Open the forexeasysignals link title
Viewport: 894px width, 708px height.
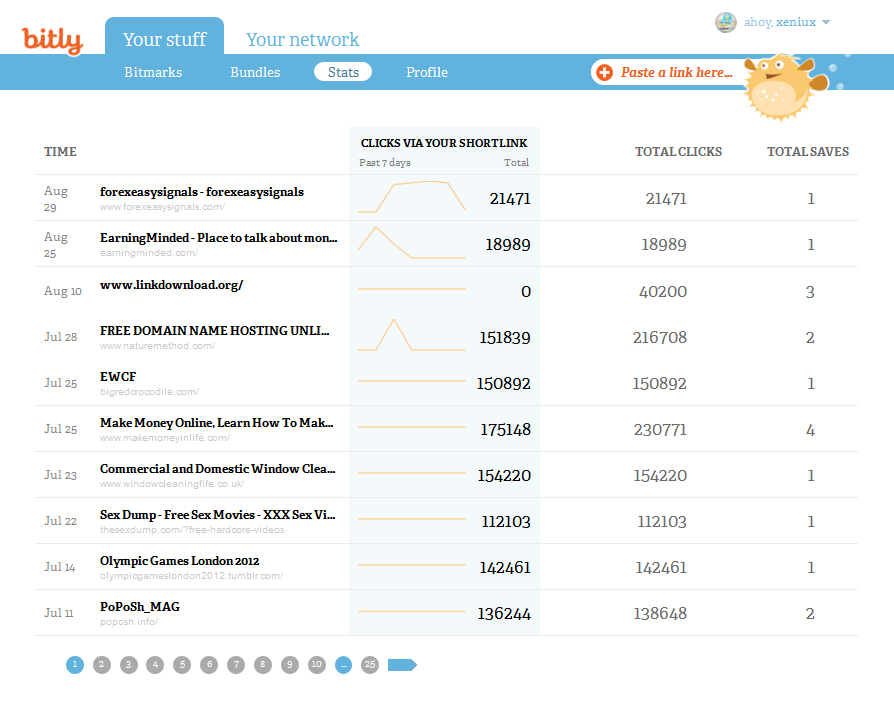tap(201, 191)
